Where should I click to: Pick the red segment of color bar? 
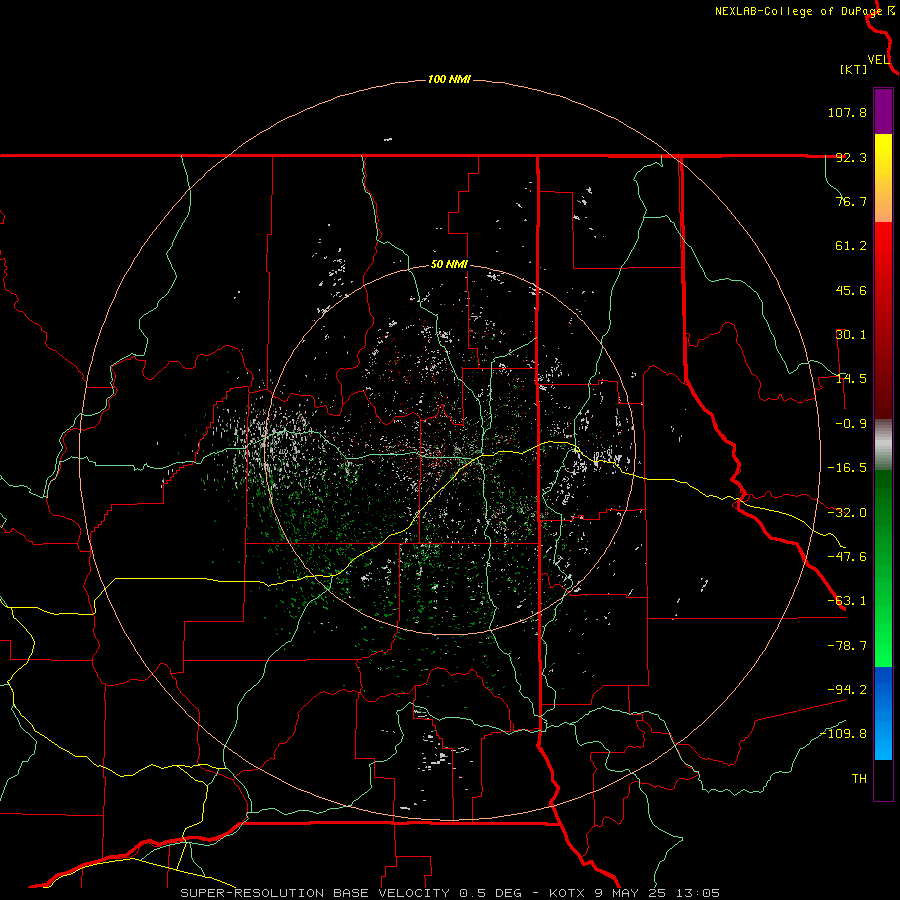[x=883, y=320]
